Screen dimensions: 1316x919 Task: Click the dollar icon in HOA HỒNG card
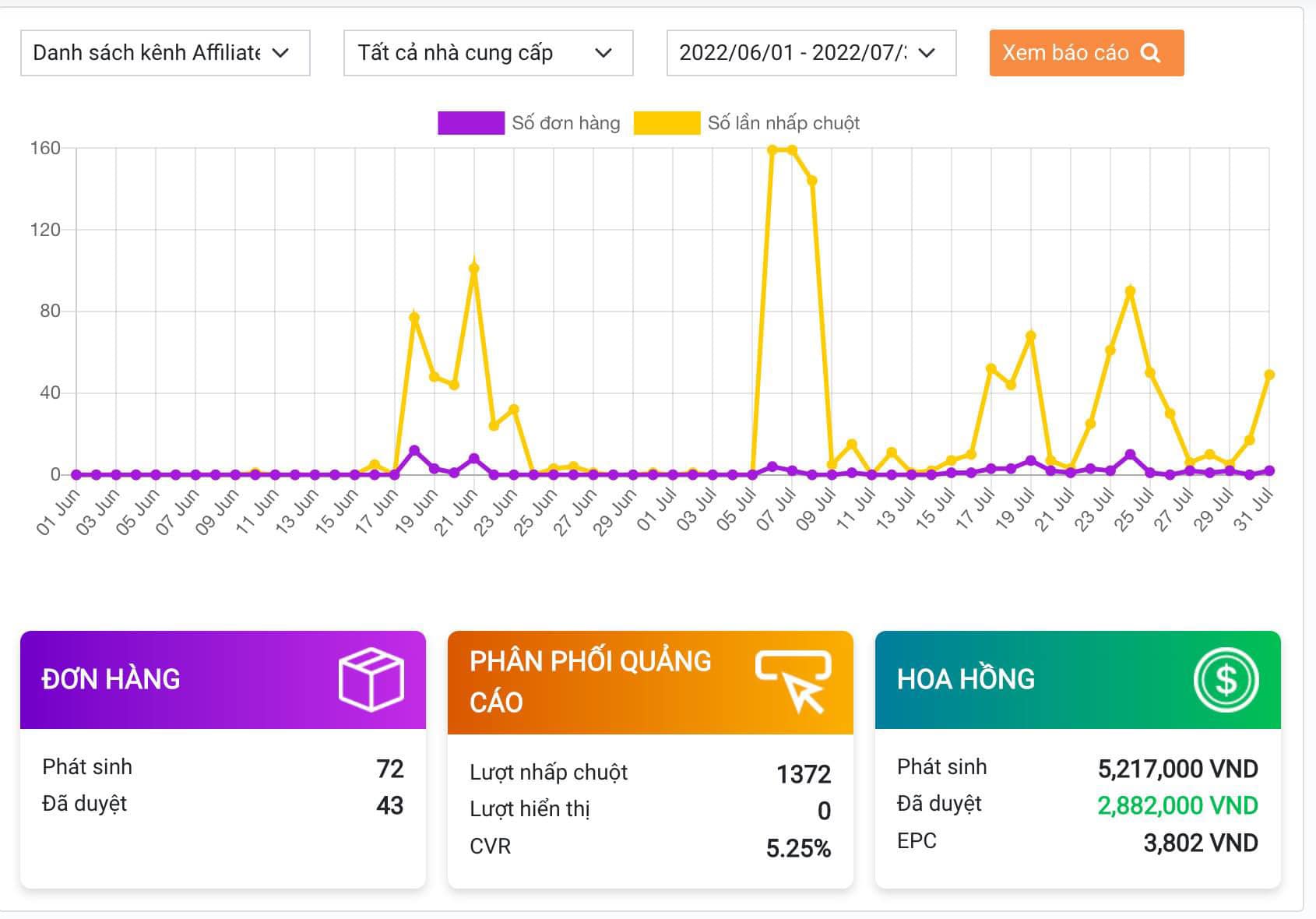click(1226, 679)
